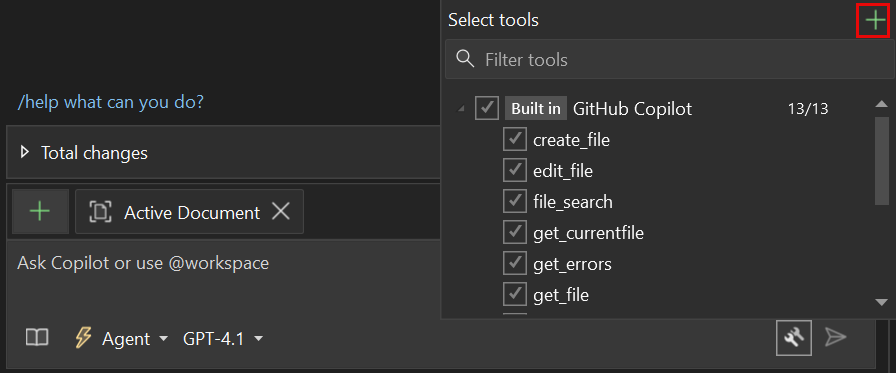Viewport: 896px width, 373px height.
Task: Open the Agent mode dropdown
Action: tap(134, 339)
